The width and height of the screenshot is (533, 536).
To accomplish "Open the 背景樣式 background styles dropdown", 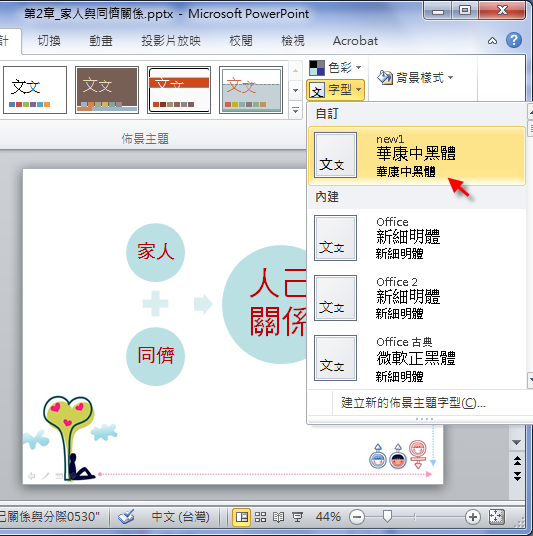I will [415, 78].
